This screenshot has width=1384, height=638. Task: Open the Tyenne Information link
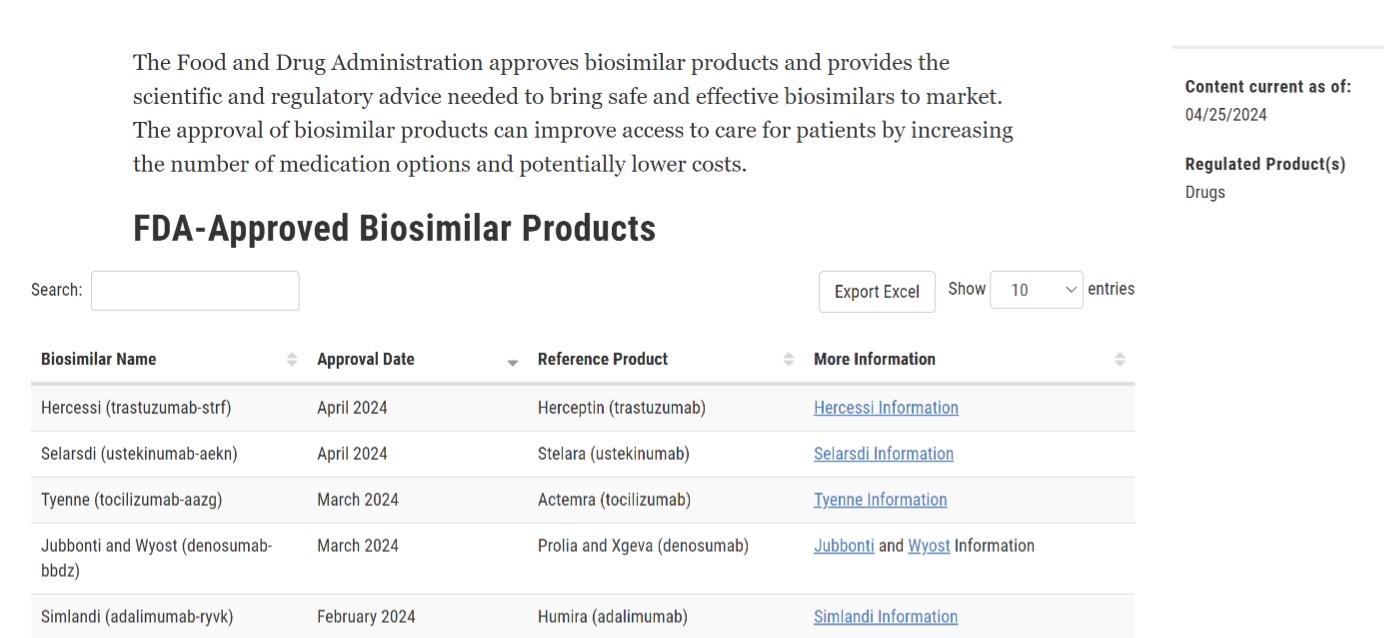[880, 500]
